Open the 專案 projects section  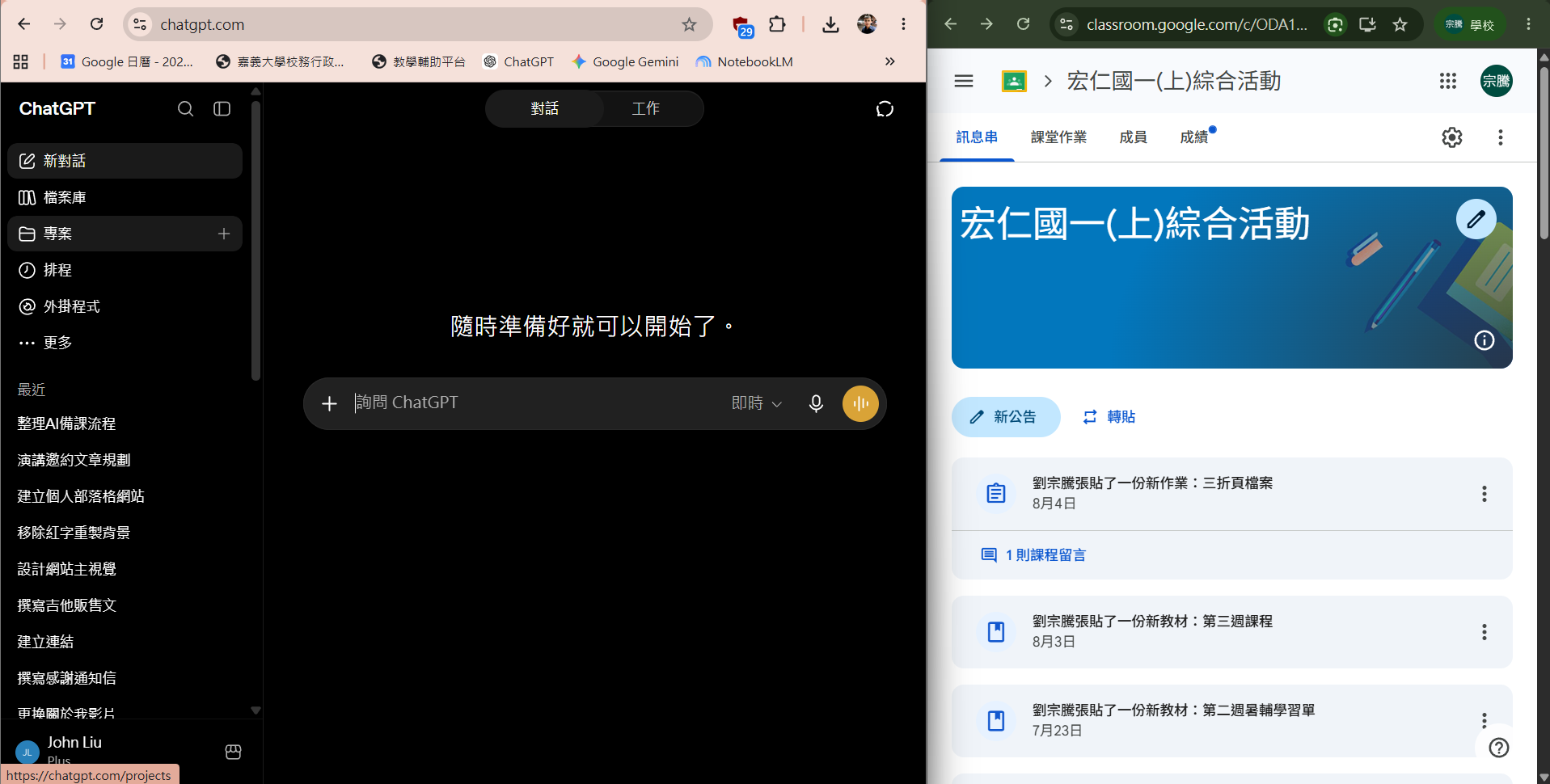pos(125,234)
